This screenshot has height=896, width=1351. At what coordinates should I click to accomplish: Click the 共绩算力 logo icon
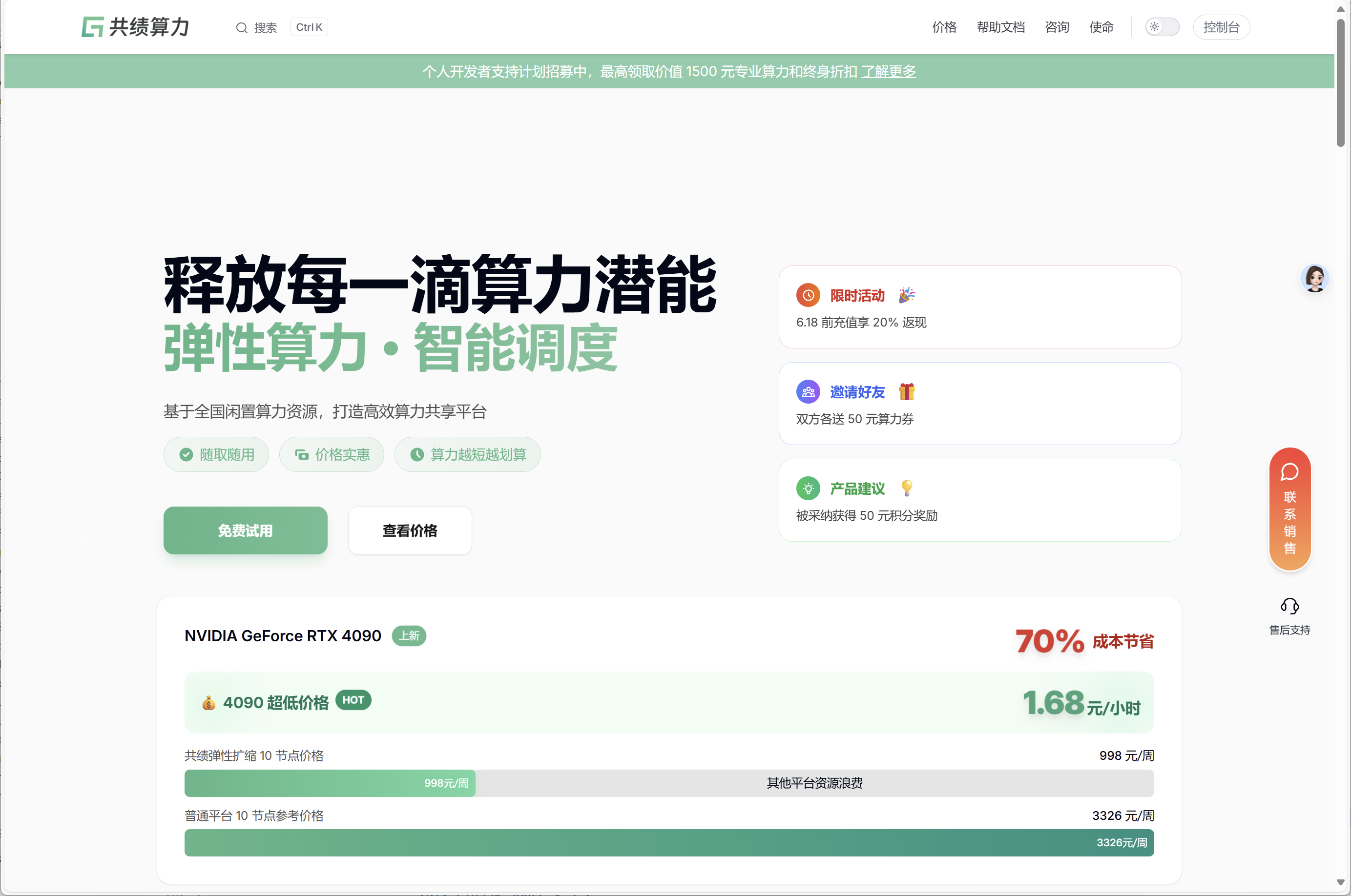pyautogui.click(x=93, y=27)
